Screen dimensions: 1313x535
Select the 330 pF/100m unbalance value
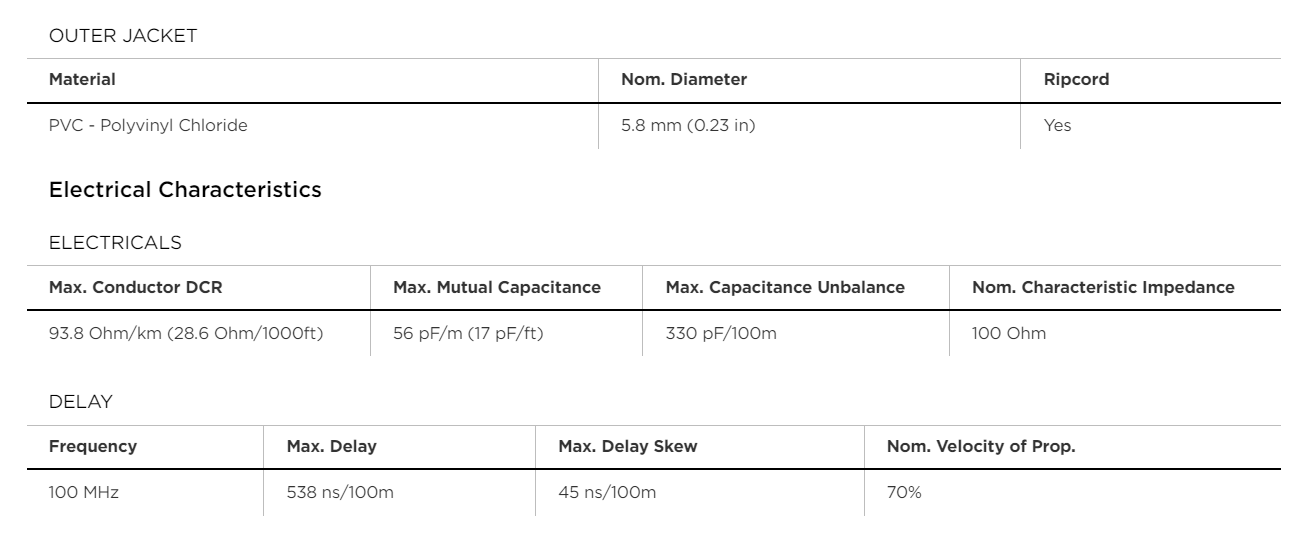tap(721, 333)
